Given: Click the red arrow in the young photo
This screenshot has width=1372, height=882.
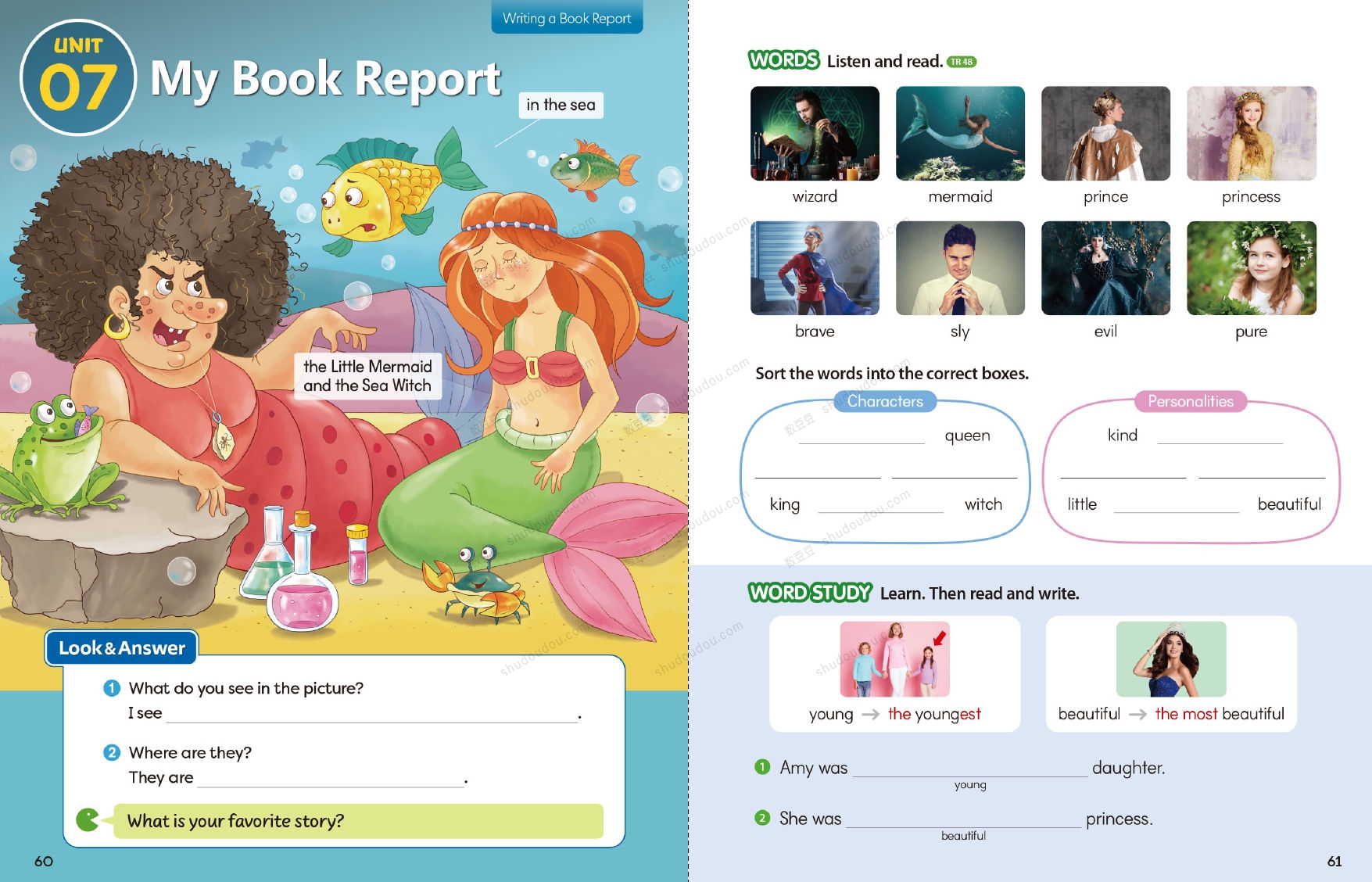Looking at the screenshot, I should [939, 637].
